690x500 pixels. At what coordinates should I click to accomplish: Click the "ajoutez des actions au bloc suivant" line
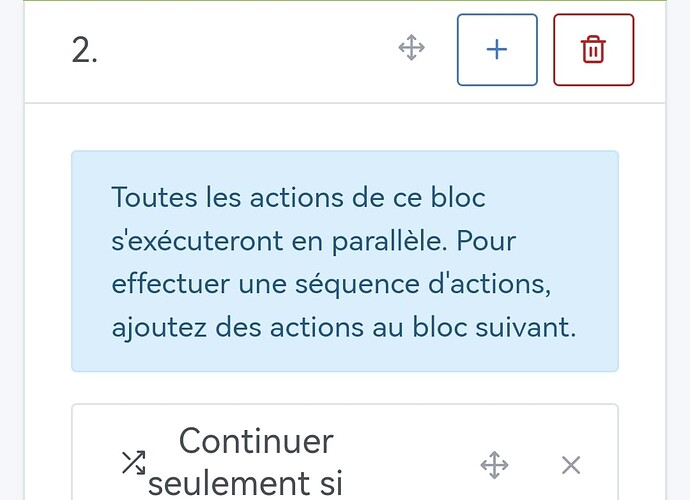pos(344,327)
